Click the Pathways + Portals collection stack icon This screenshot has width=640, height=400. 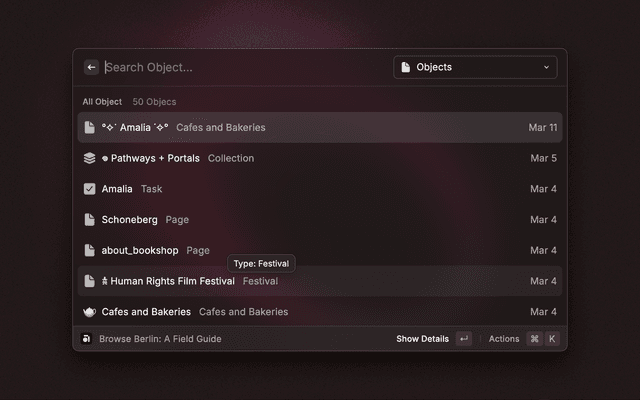point(90,158)
